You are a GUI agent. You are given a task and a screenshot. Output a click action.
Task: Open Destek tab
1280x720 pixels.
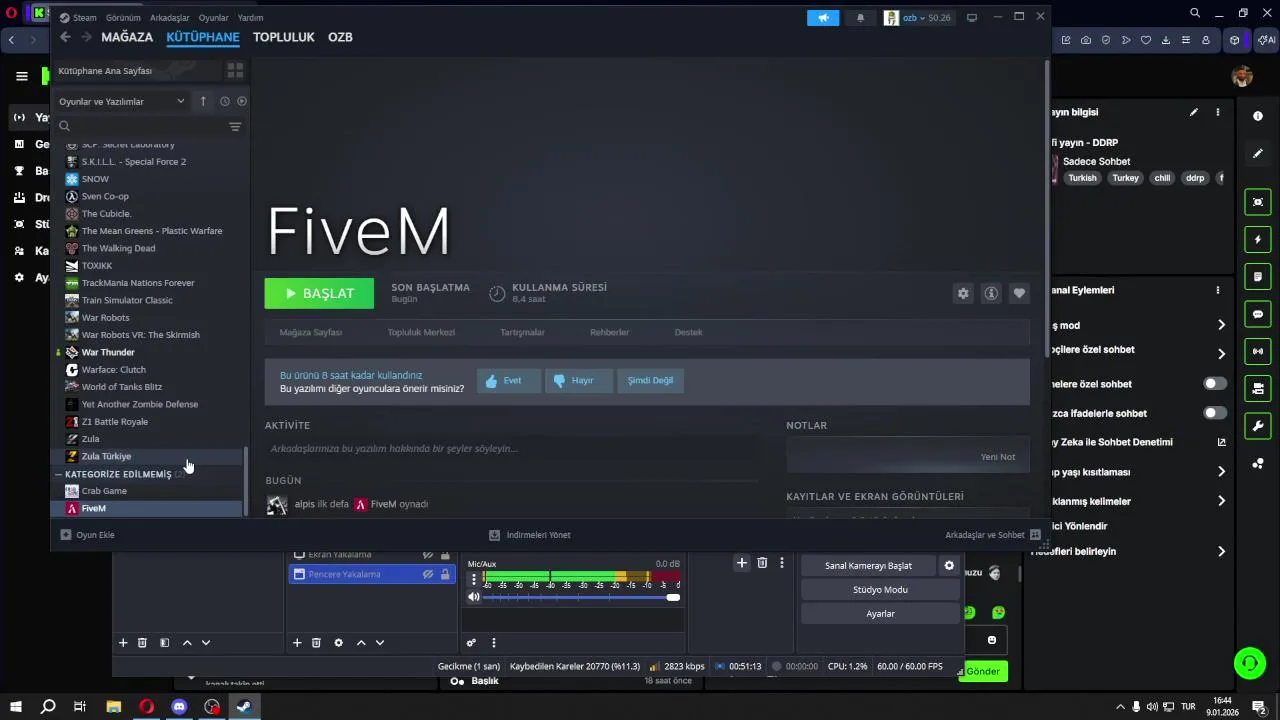click(689, 332)
